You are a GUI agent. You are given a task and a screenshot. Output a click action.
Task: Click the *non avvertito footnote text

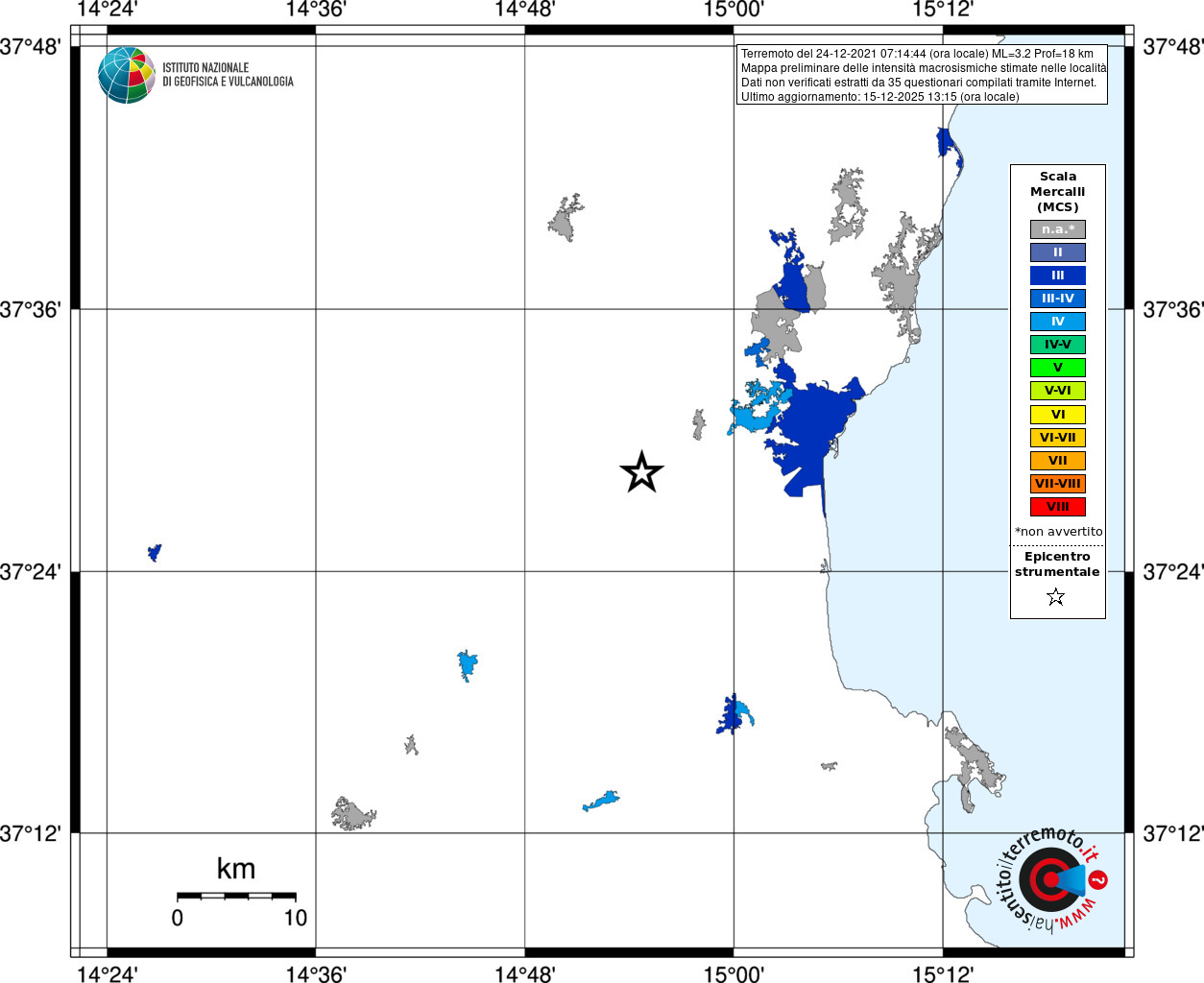pos(1059,532)
